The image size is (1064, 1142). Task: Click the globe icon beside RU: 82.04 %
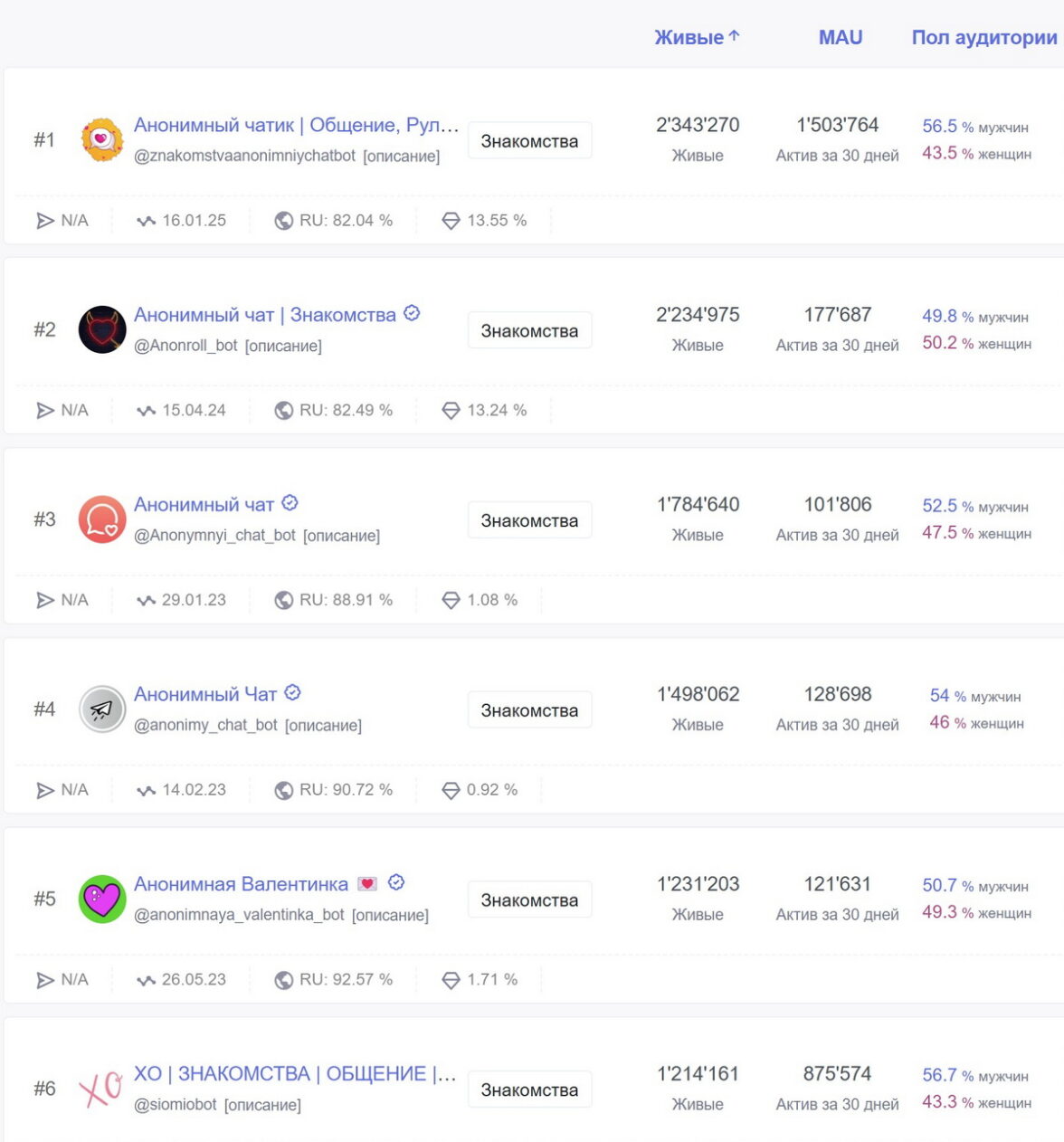(x=284, y=221)
